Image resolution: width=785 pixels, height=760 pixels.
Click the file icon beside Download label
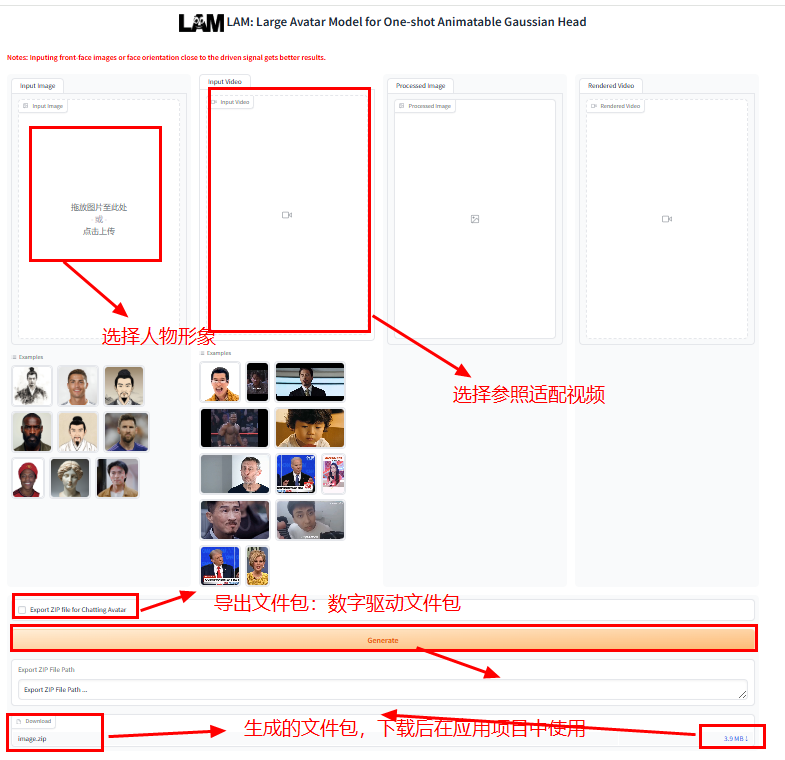point(19,721)
